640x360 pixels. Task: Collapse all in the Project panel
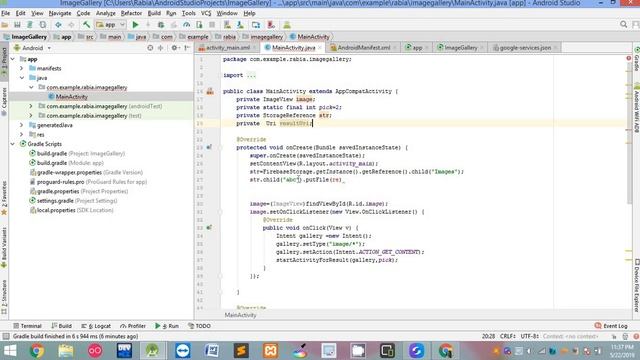tap(160, 48)
